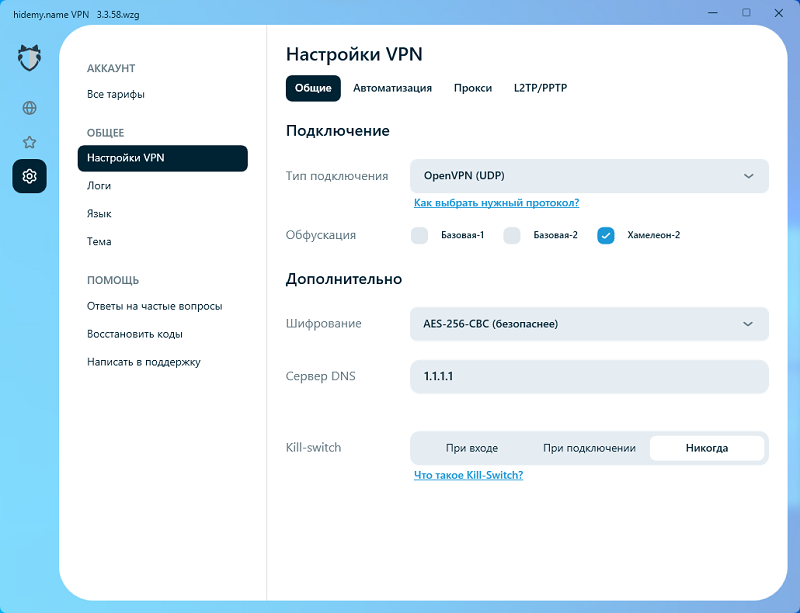This screenshot has width=800, height=613.
Task: Open the L2TP/PPTP tab
Action: click(540, 88)
